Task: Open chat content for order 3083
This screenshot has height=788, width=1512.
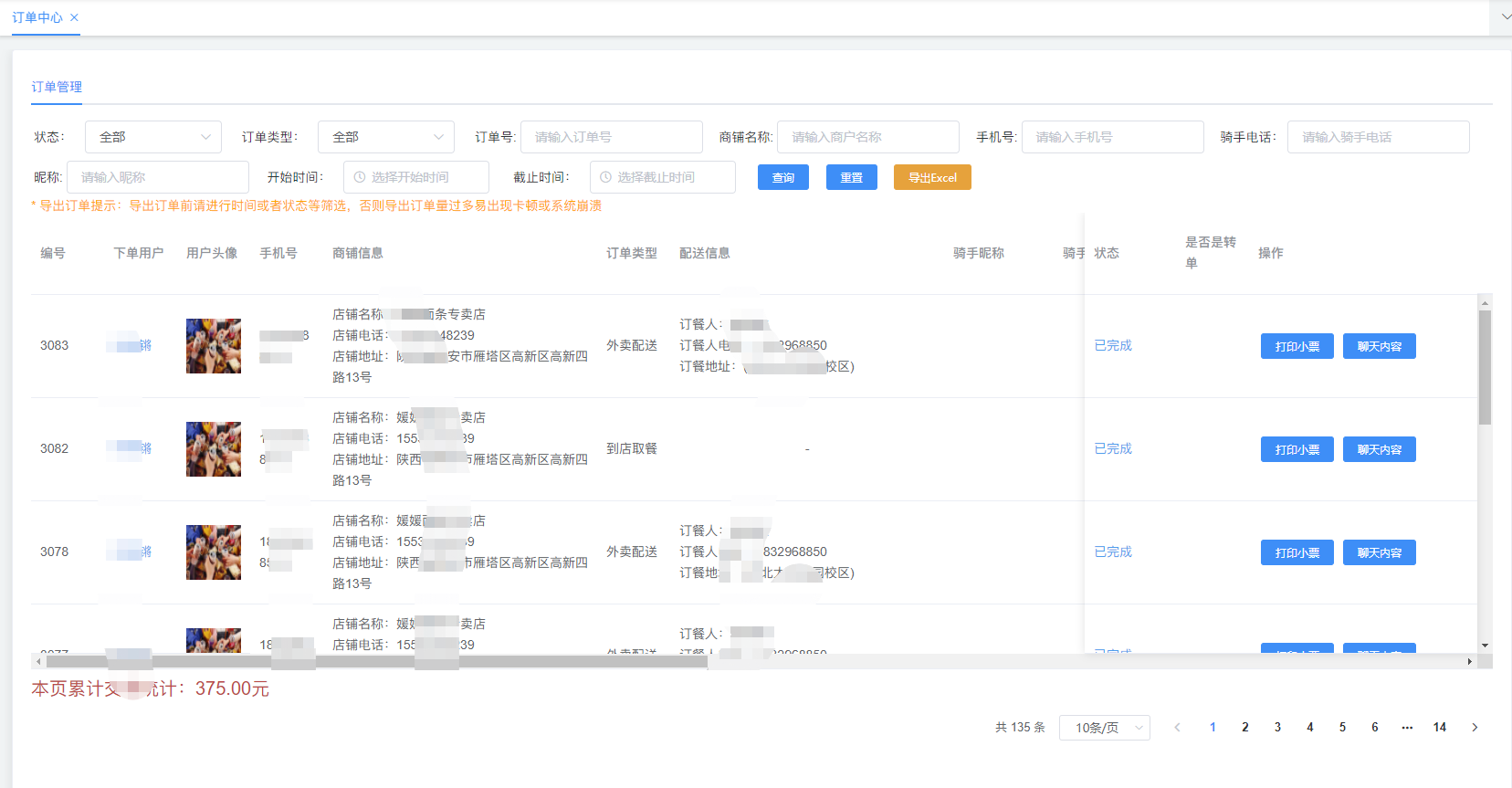Action: pyautogui.click(x=1380, y=346)
